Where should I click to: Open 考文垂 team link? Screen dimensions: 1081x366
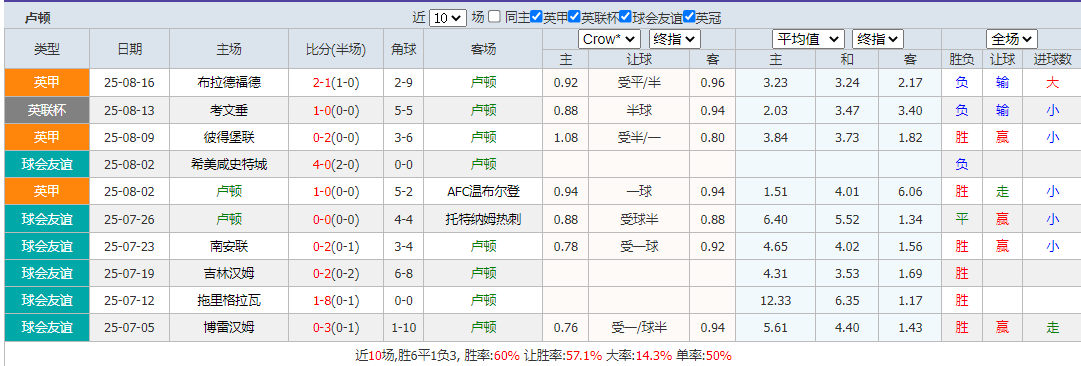(229, 110)
